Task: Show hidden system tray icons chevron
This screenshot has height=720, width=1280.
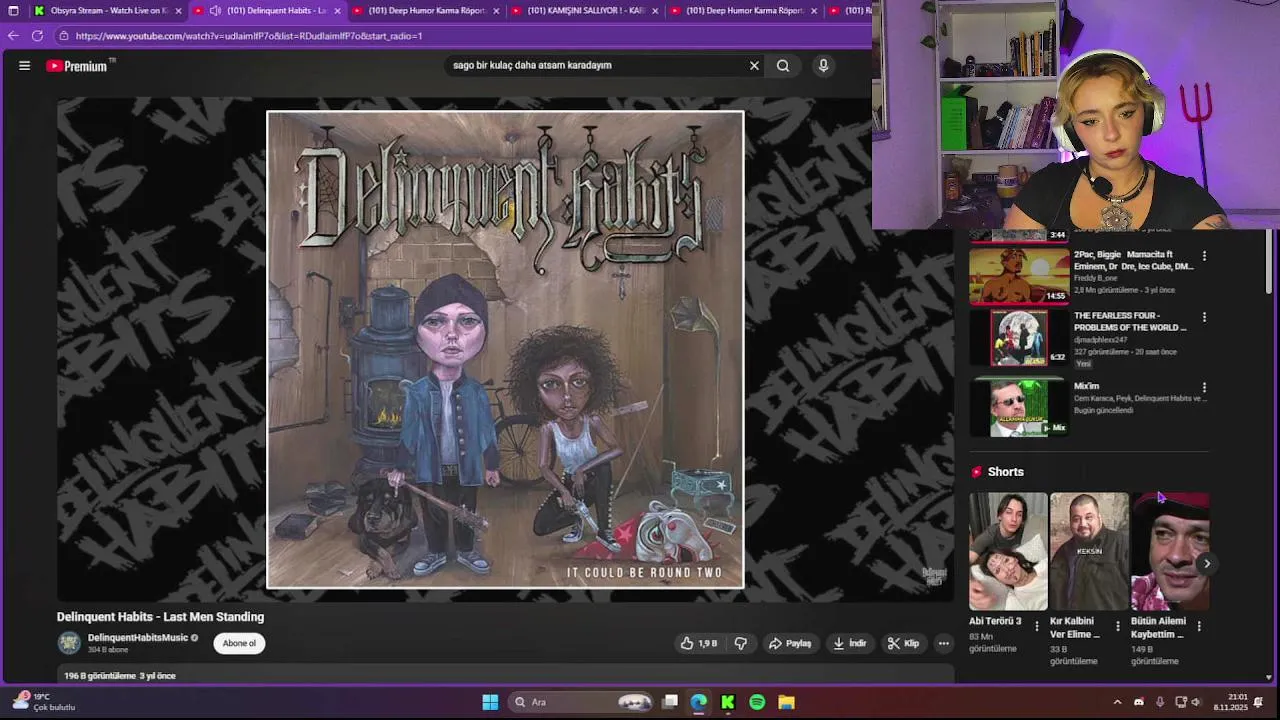Action: point(1117,702)
